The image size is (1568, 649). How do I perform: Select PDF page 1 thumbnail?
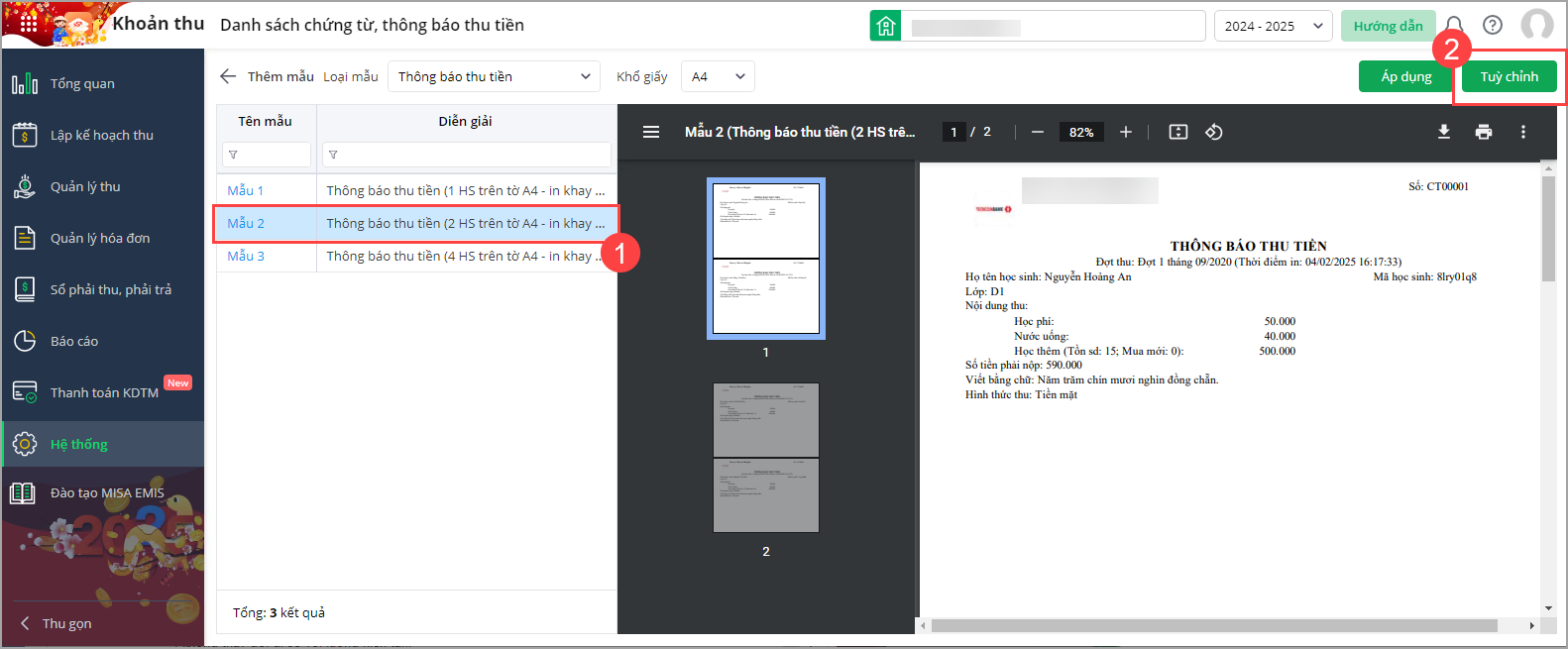(766, 259)
